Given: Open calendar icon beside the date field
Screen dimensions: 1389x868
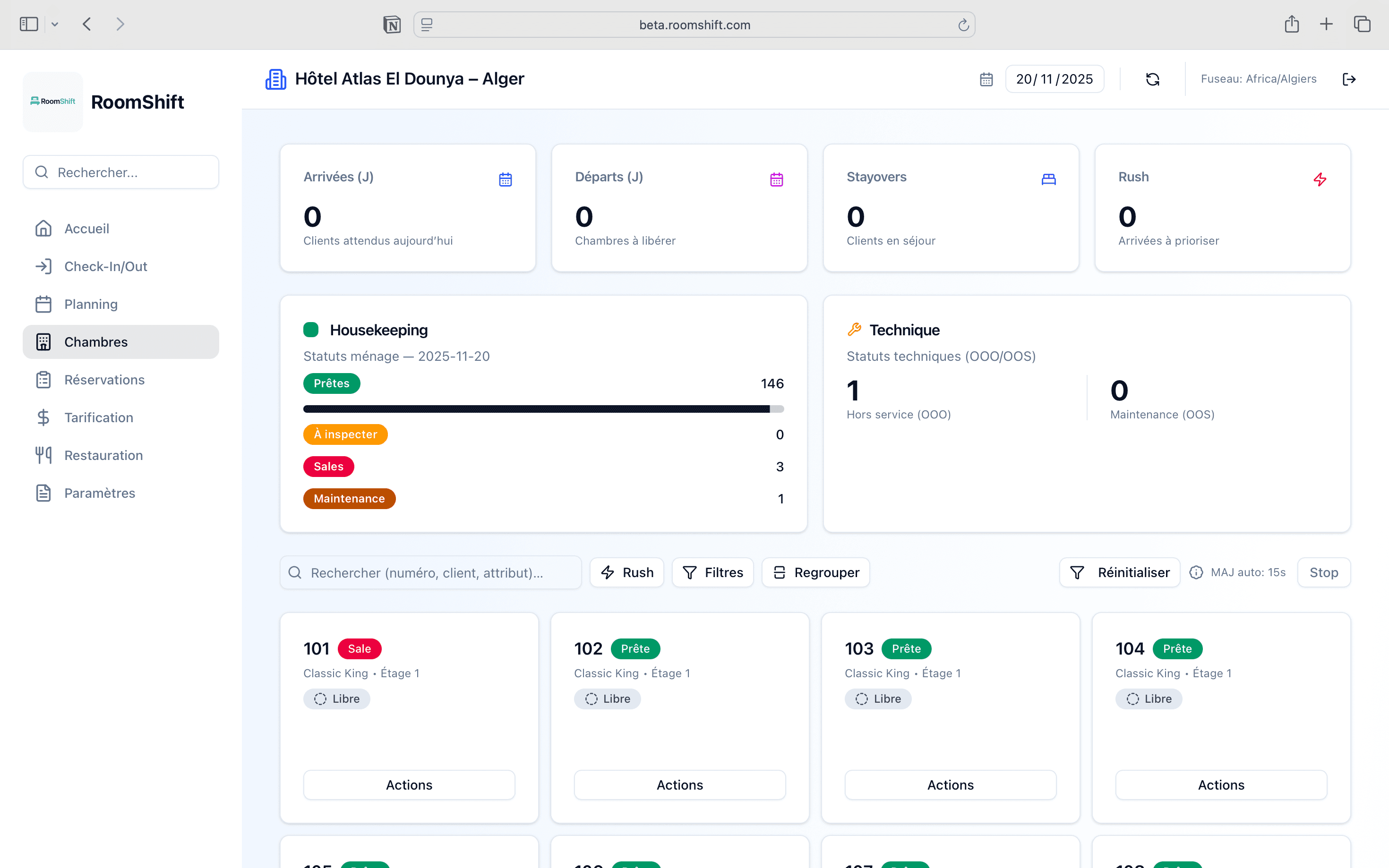Looking at the screenshot, I should tap(986, 79).
